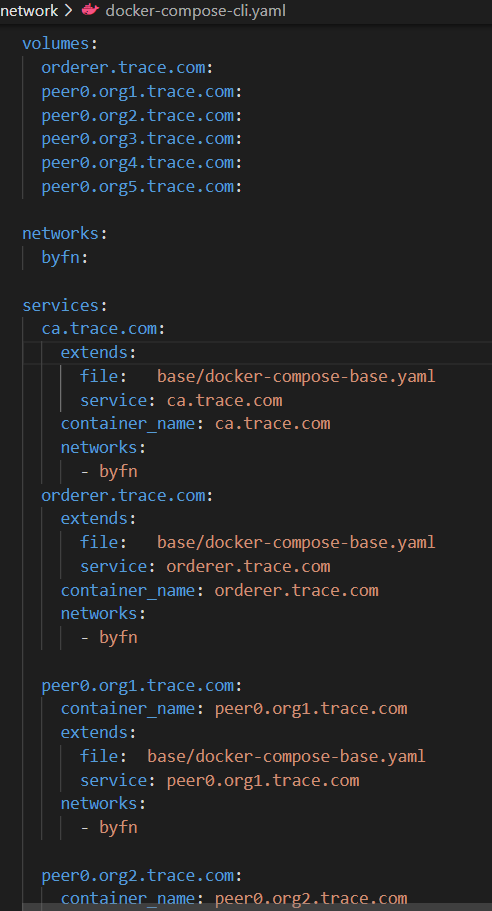Click the peer0.org1.trace.com service key
Image resolution: width=492 pixels, height=911 pixels.
pos(138,686)
